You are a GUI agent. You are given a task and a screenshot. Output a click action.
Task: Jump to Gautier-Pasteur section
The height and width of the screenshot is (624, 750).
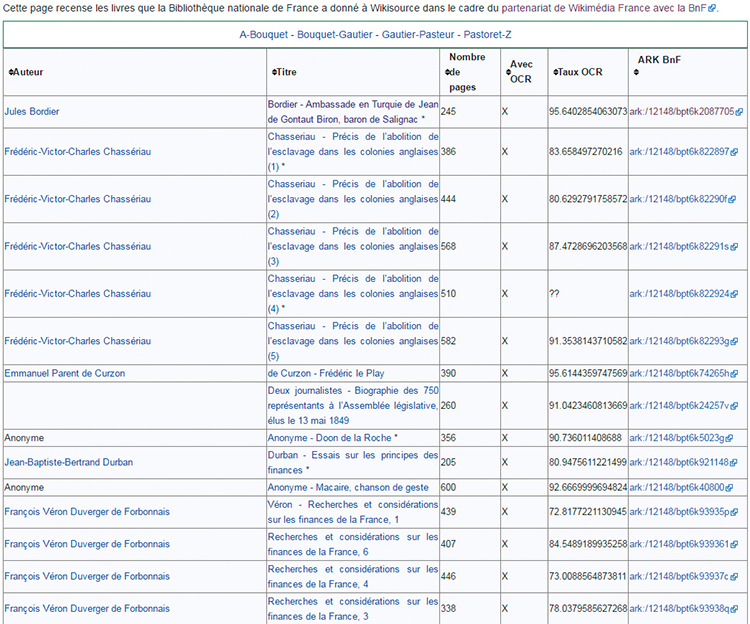[x=418, y=34]
